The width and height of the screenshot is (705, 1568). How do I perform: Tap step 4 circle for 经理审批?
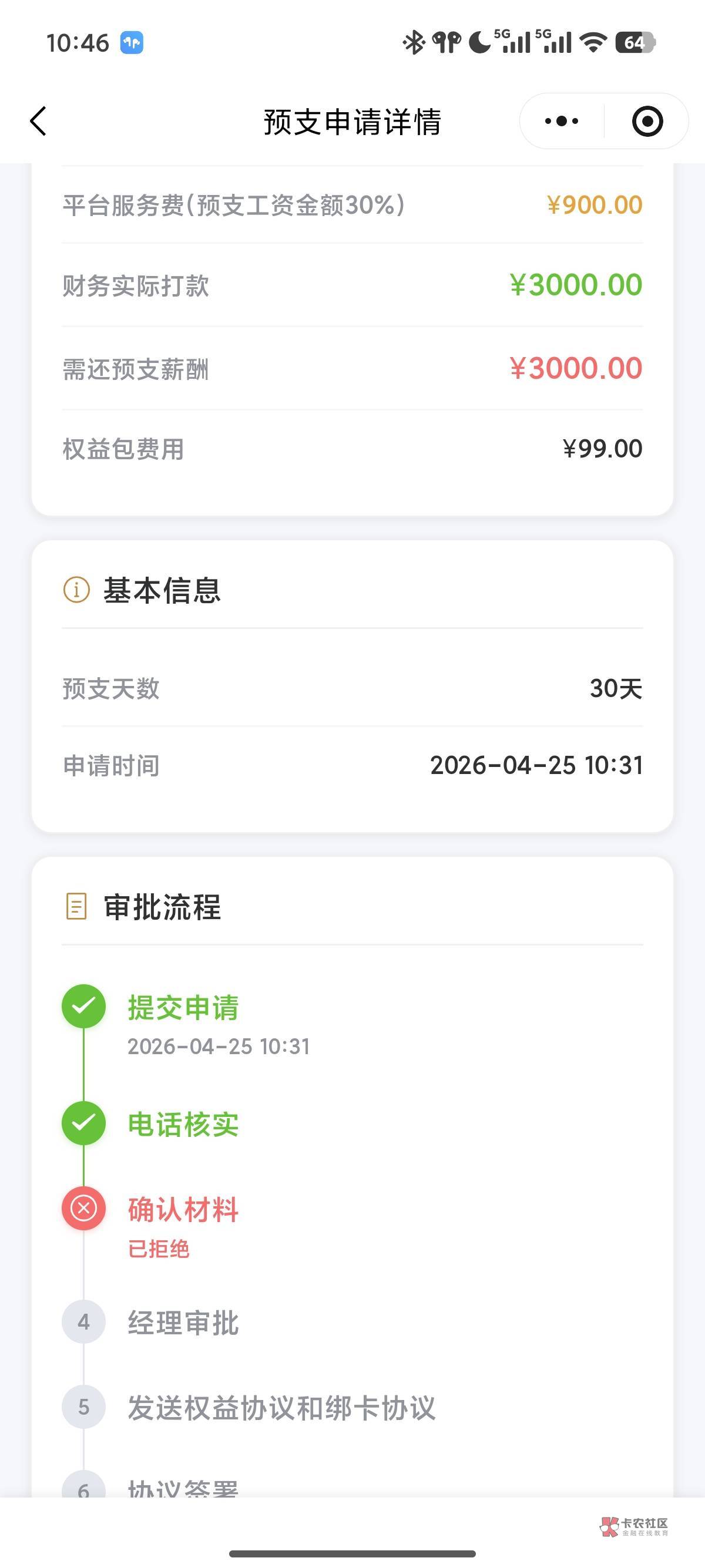click(x=83, y=1322)
